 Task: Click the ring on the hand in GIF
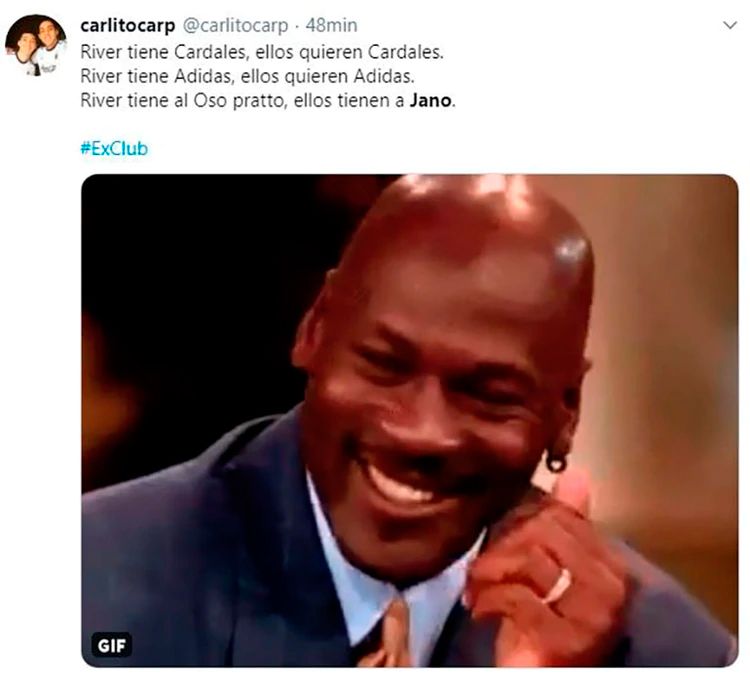(559, 586)
